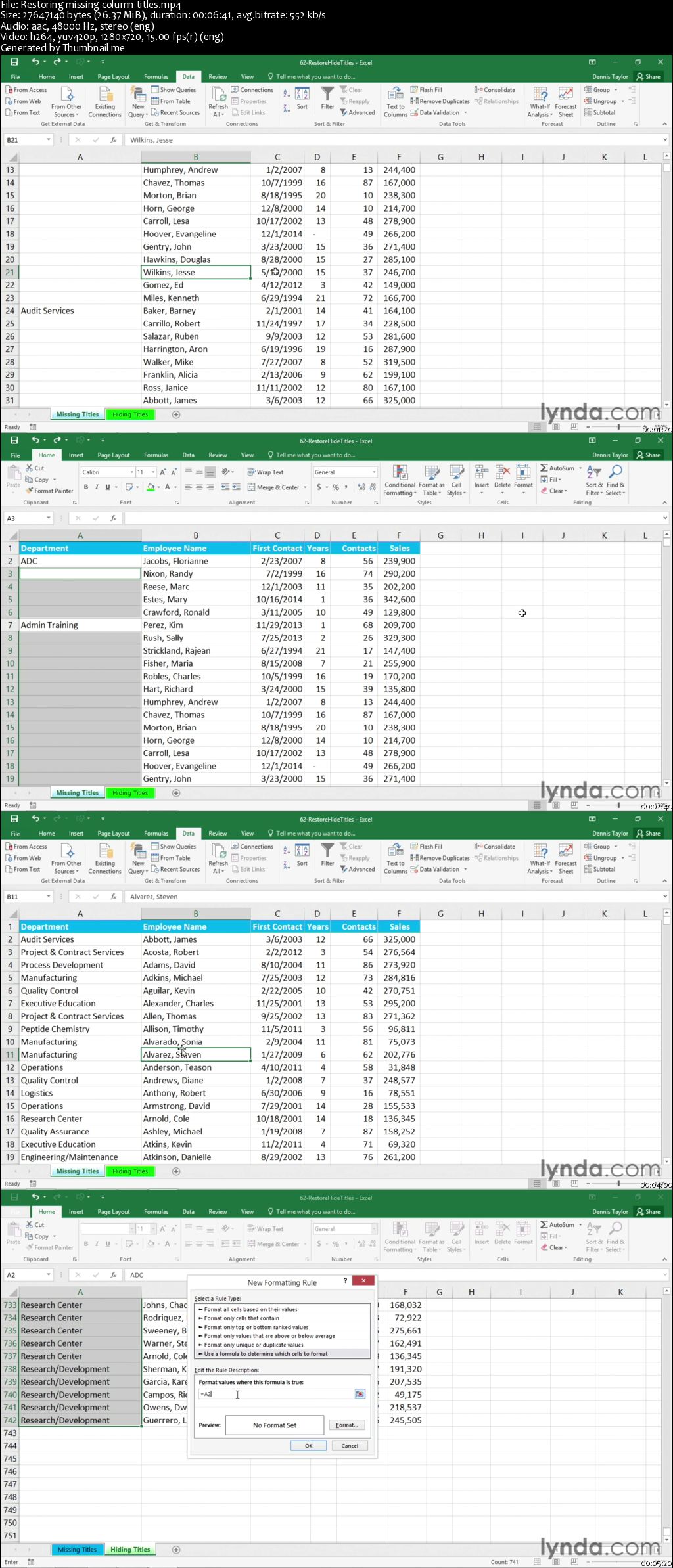
Task: Click the Format... button in the dialog
Action: tap(346, 1425)
